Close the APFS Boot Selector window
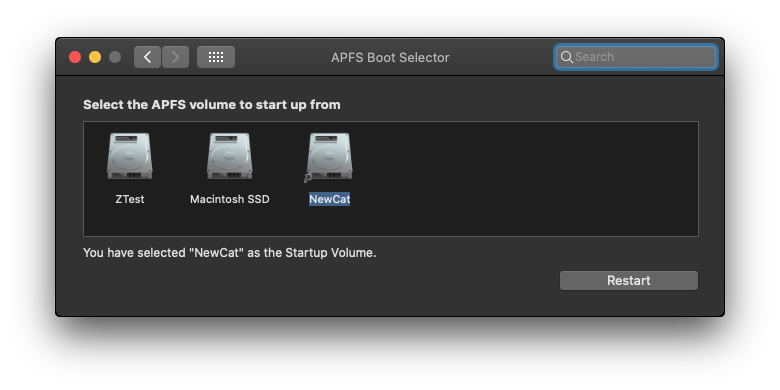This screenshot has height=390, width=780. (75, 57)
